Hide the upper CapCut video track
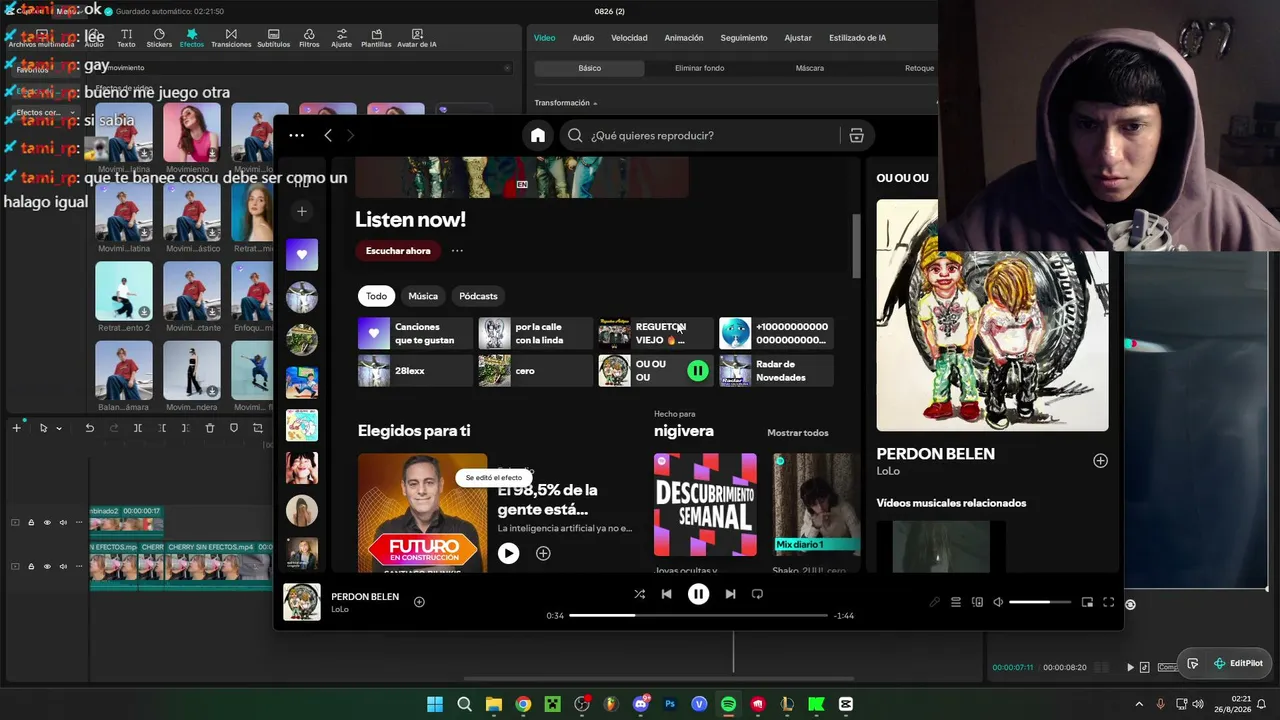 click(x=47, y=522)
